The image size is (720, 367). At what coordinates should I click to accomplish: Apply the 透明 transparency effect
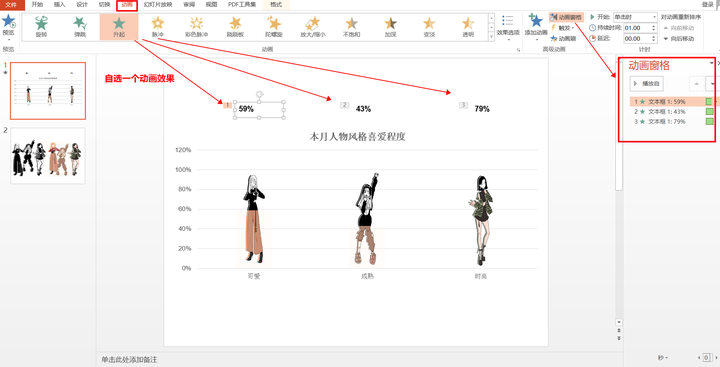click(x=468, y=26)
